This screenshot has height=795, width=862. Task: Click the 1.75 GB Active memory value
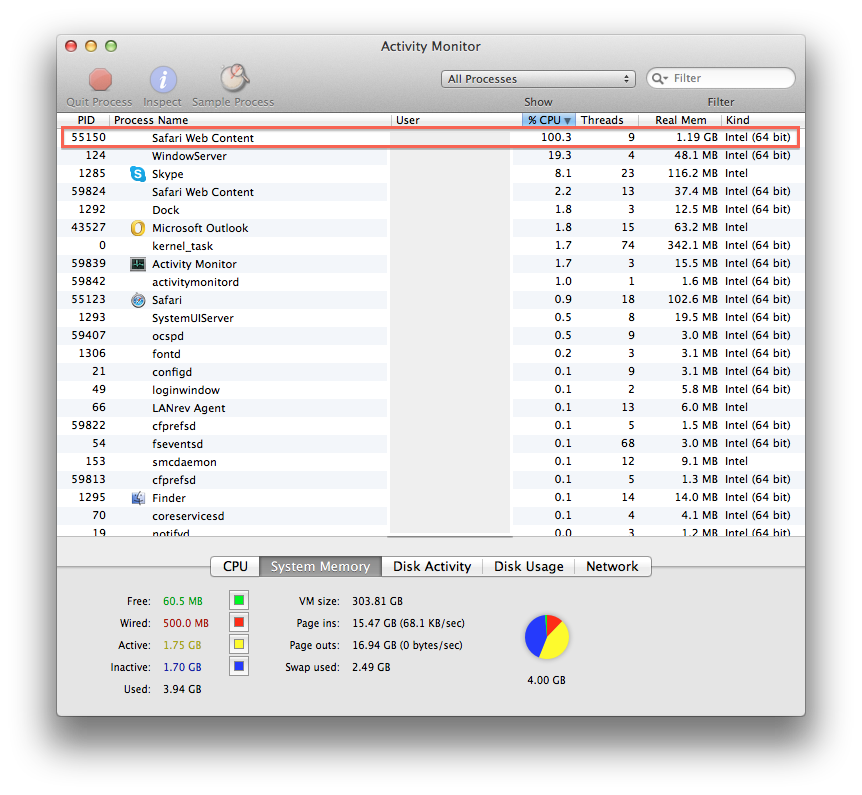tap(182, 645)
